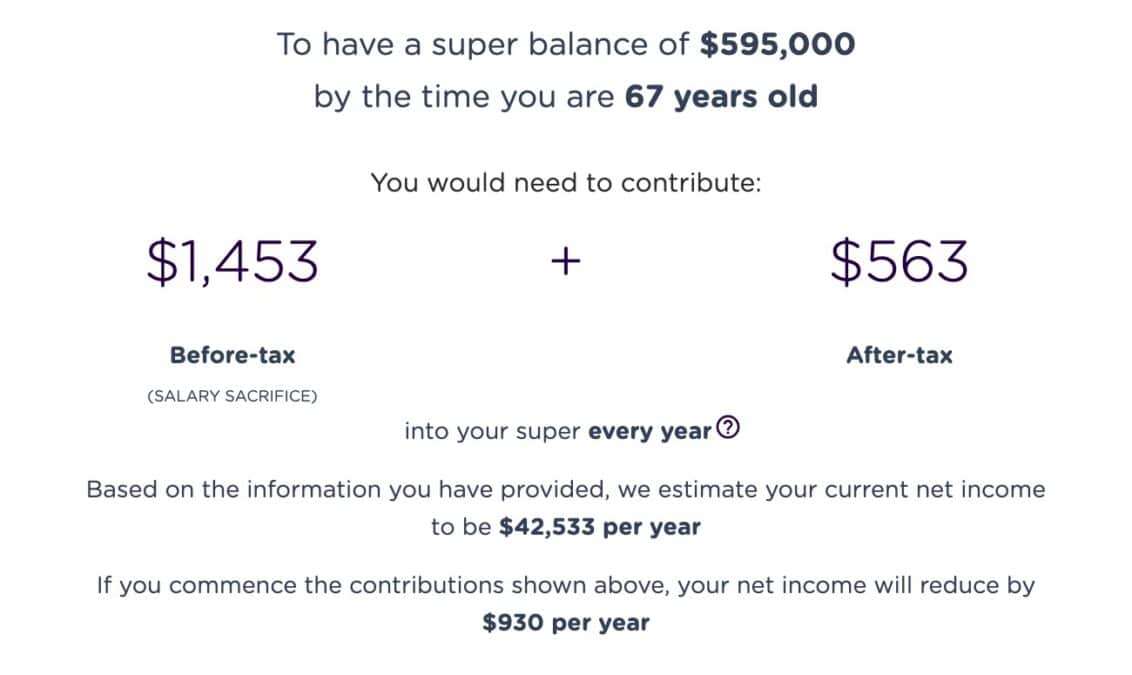Click the "into your super" text

tap(493, 431)
